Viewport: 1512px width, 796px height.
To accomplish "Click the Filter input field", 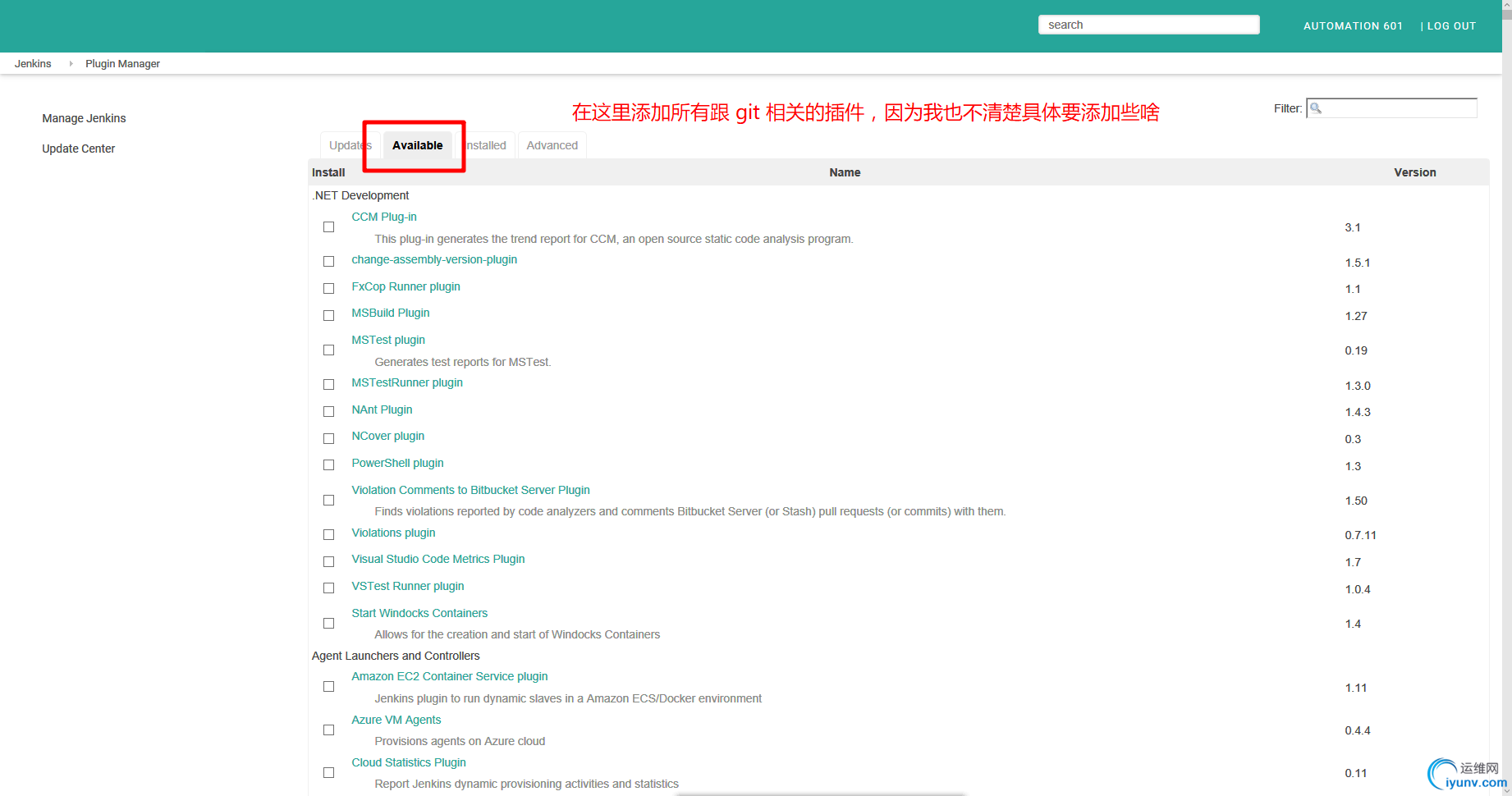I will [1391, 108].
